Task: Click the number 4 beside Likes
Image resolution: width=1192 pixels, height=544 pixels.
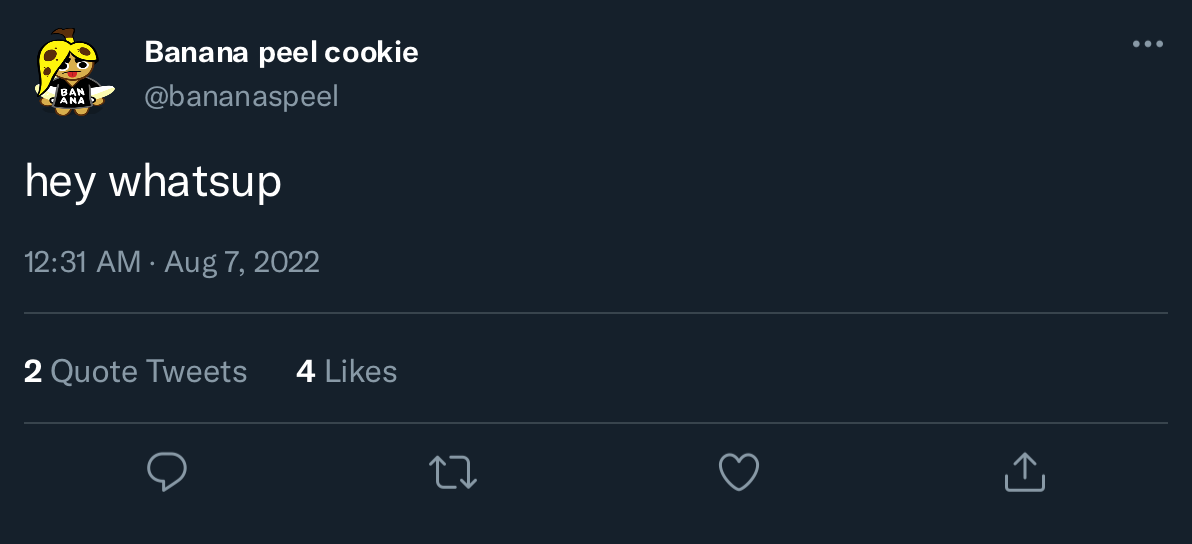Action: tap(306, 372)
